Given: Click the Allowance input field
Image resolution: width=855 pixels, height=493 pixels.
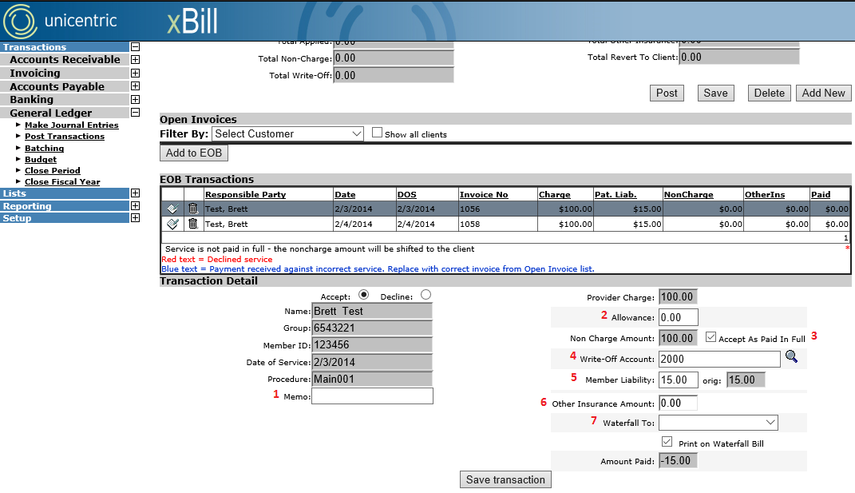Looking at the screenshot, I should [x=678, y=317].
